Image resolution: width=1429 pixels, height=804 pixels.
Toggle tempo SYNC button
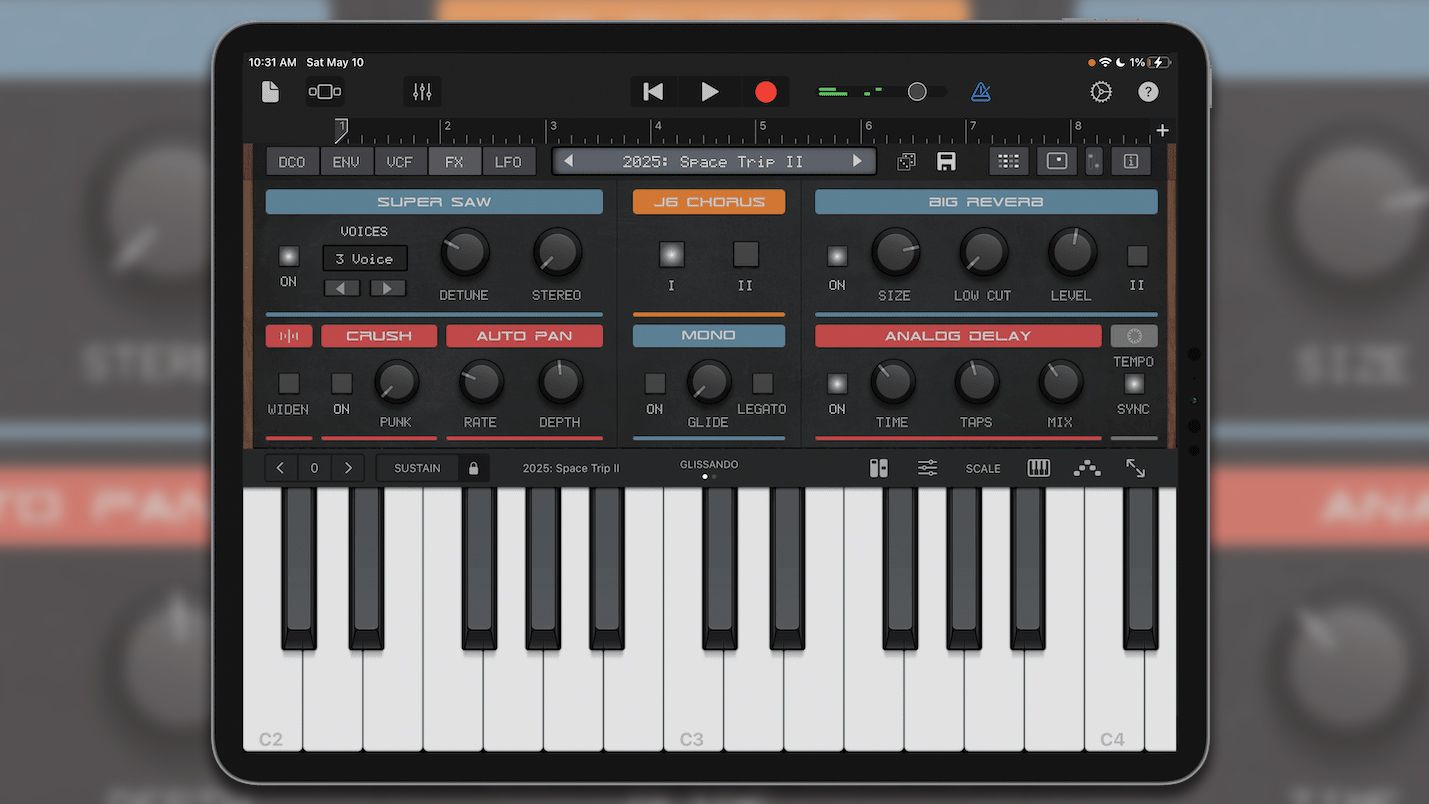[x=1134, y=383]
